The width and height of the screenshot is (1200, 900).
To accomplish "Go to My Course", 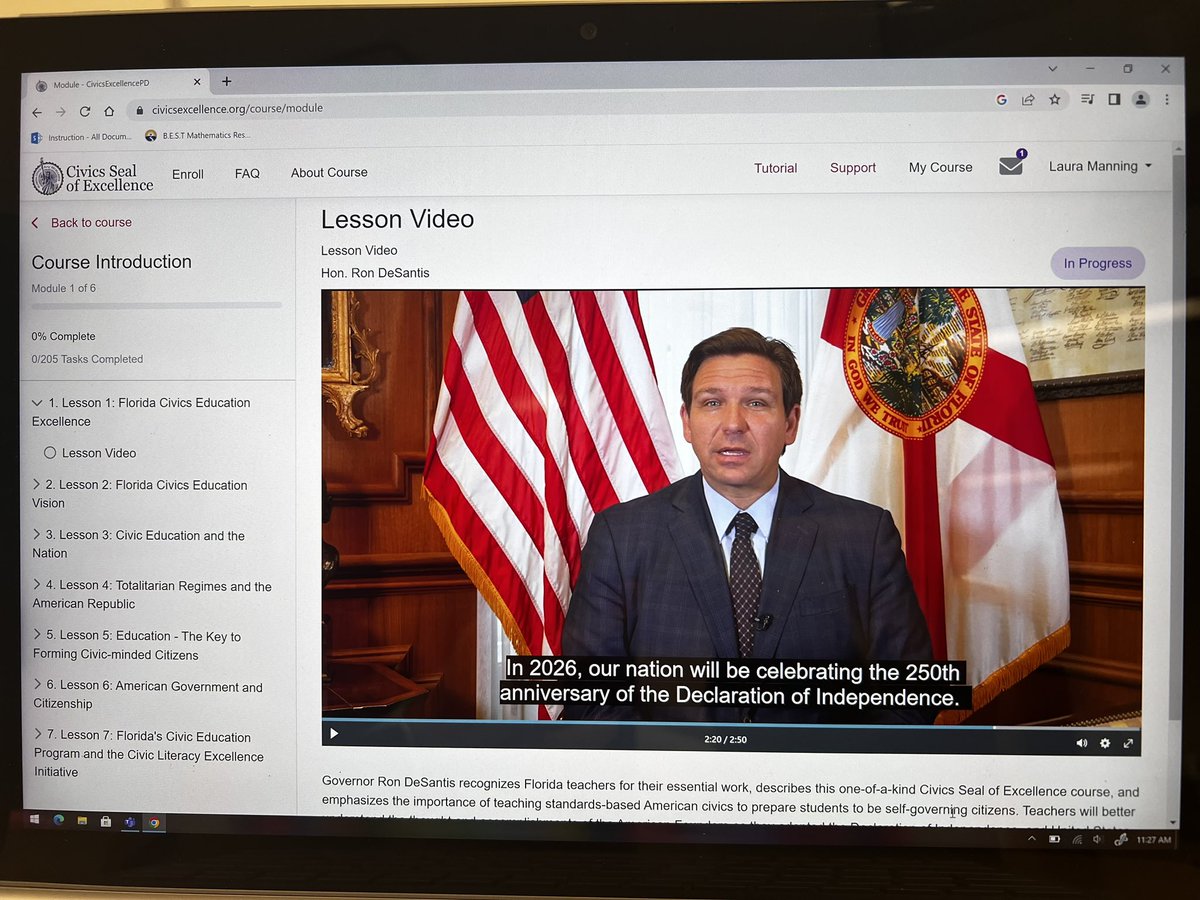I will pyautogui.click(x=940, y=167).
